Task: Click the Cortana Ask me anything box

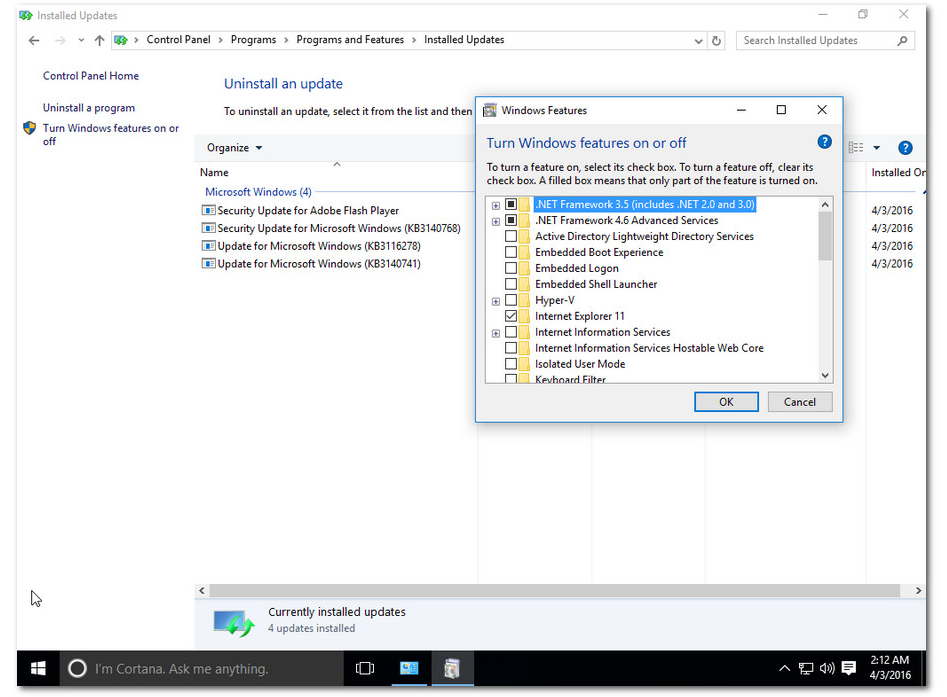Action: [202, 669]
